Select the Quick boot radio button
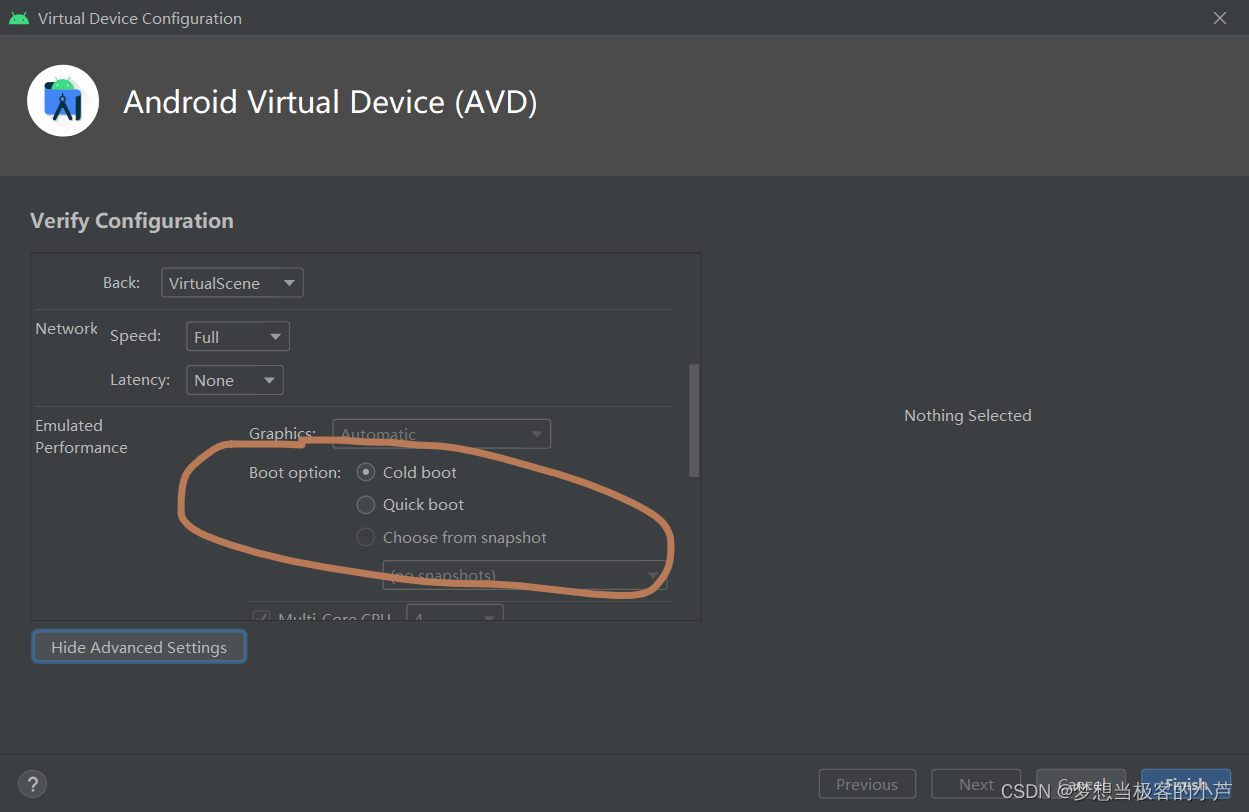Viewport: 1249px width, 812px height. [366, 505]
